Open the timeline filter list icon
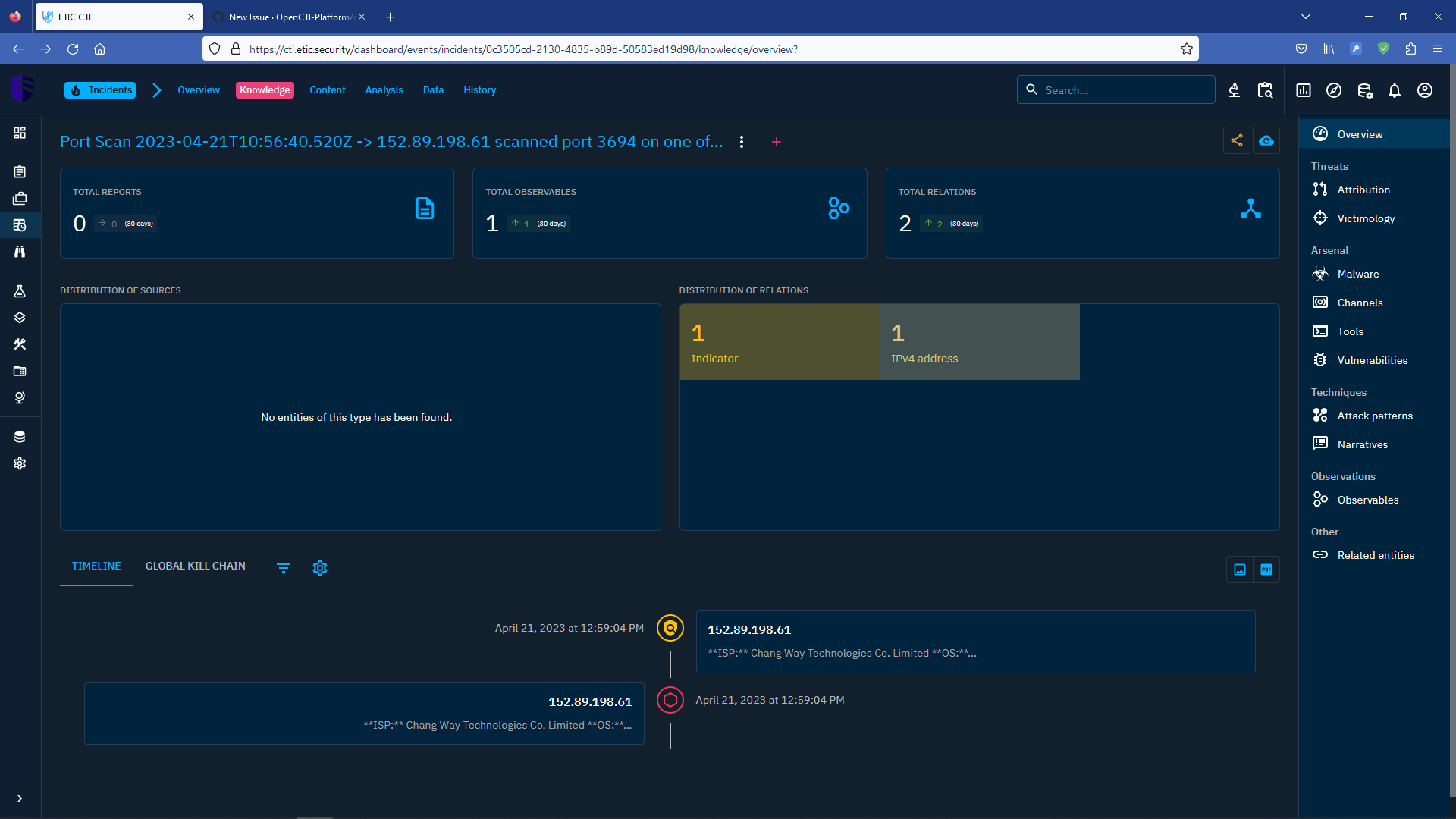The width and height of the screenshot is (1456, 819). [283, 568]
